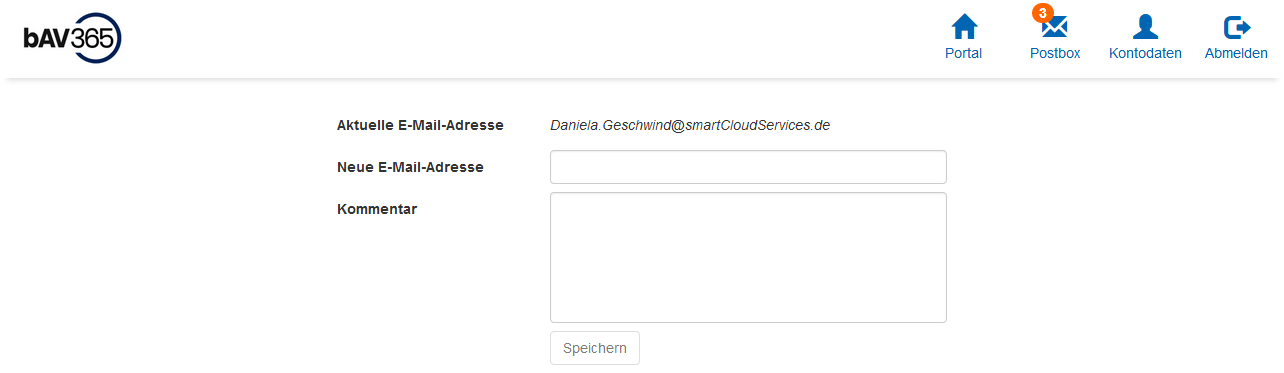The height and width of the screenshot is (373, 1284).
Task: Click the orange notification badge showing 3
Action: 1043,13
